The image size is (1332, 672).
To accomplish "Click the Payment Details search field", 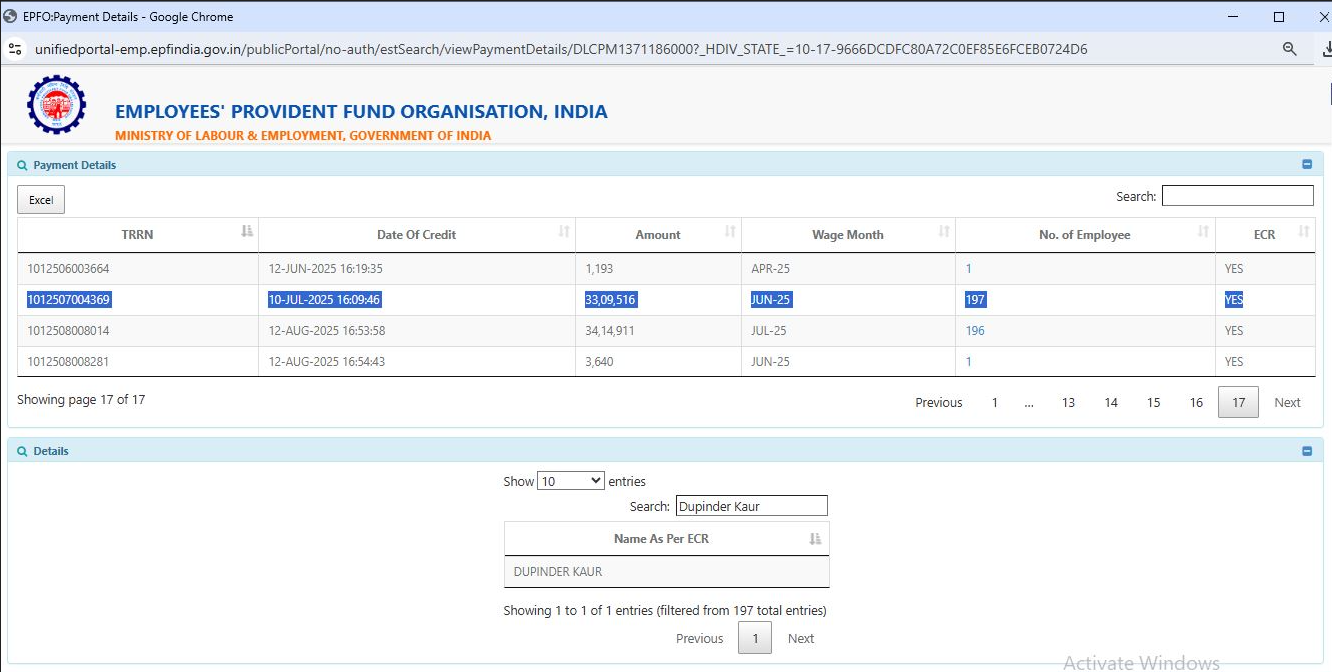I will (x=1237, y=196).
